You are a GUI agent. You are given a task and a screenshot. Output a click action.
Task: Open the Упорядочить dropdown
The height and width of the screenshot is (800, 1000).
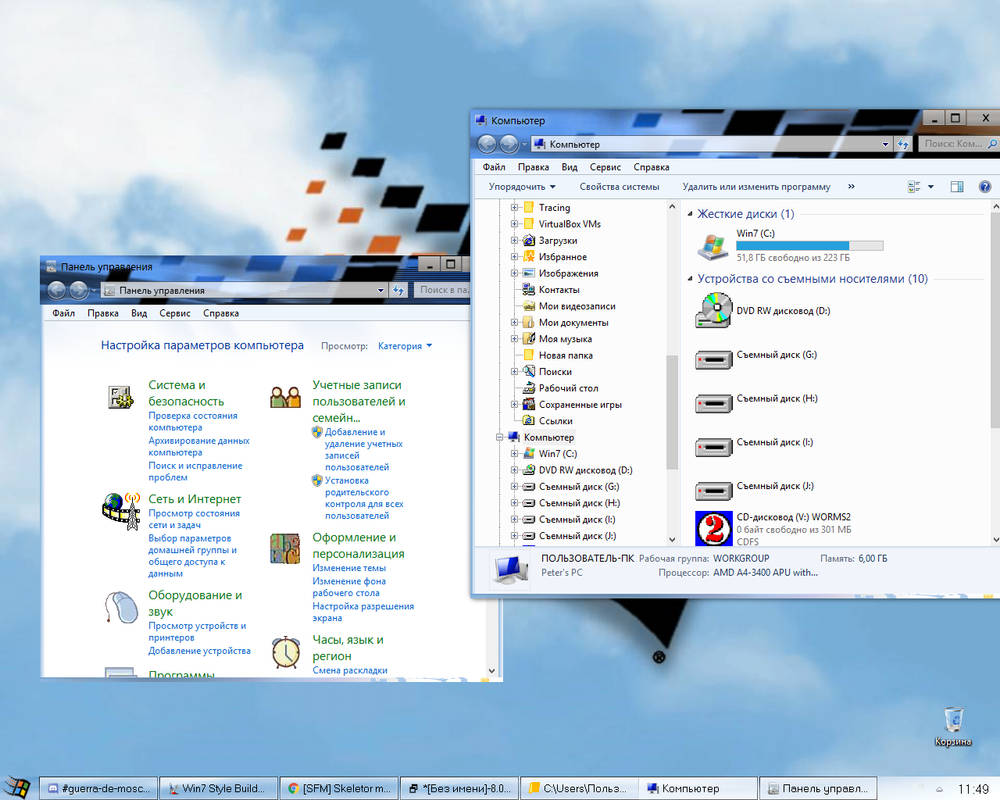click(520, 186)
